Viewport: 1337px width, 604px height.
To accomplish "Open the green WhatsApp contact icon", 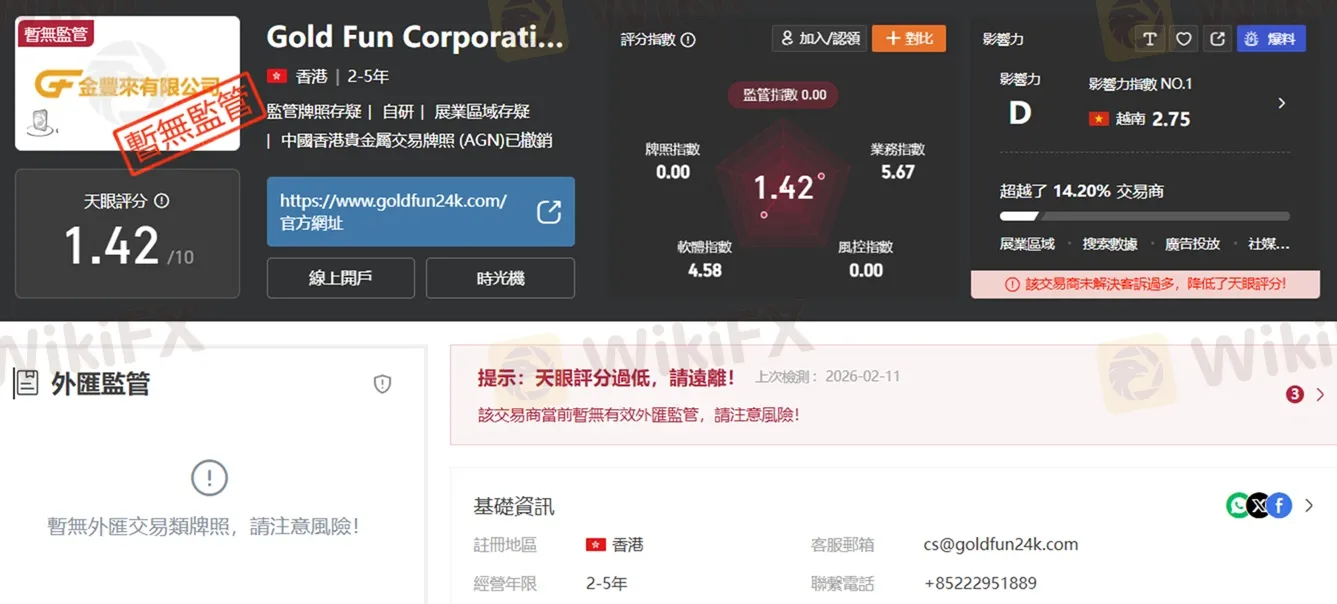I will (1238, 505).
